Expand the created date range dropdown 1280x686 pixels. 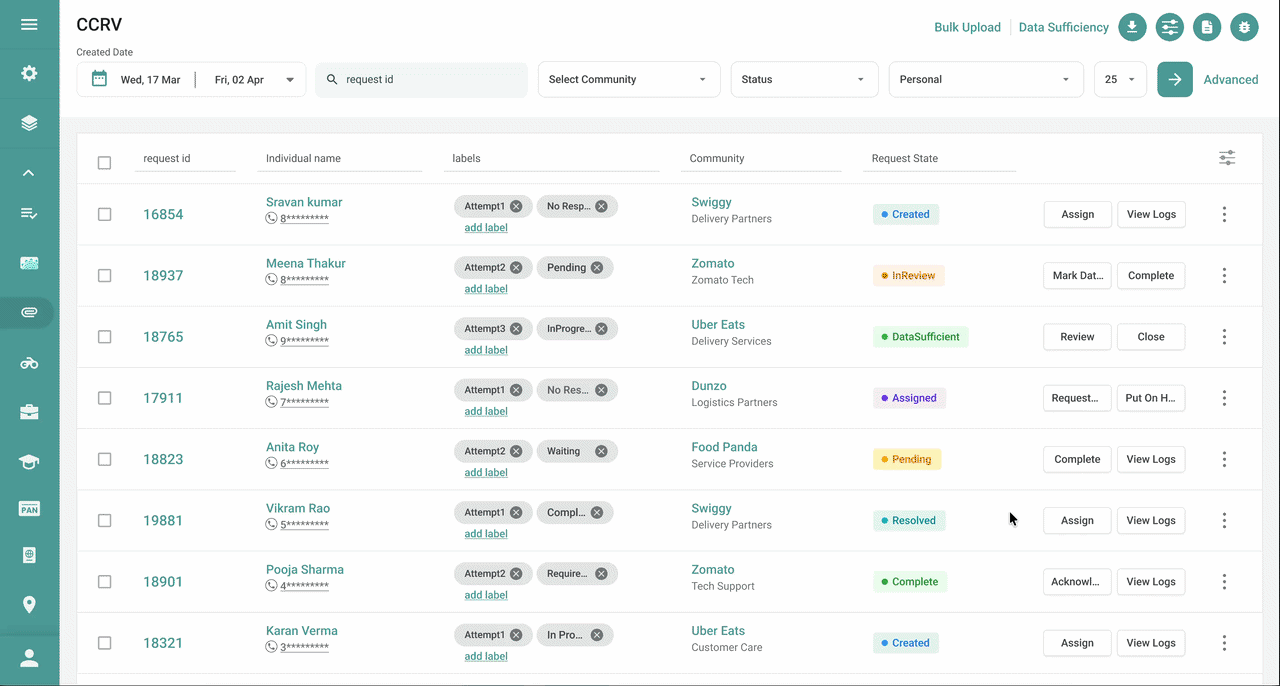pyautogui.click(x=290, y=80)
